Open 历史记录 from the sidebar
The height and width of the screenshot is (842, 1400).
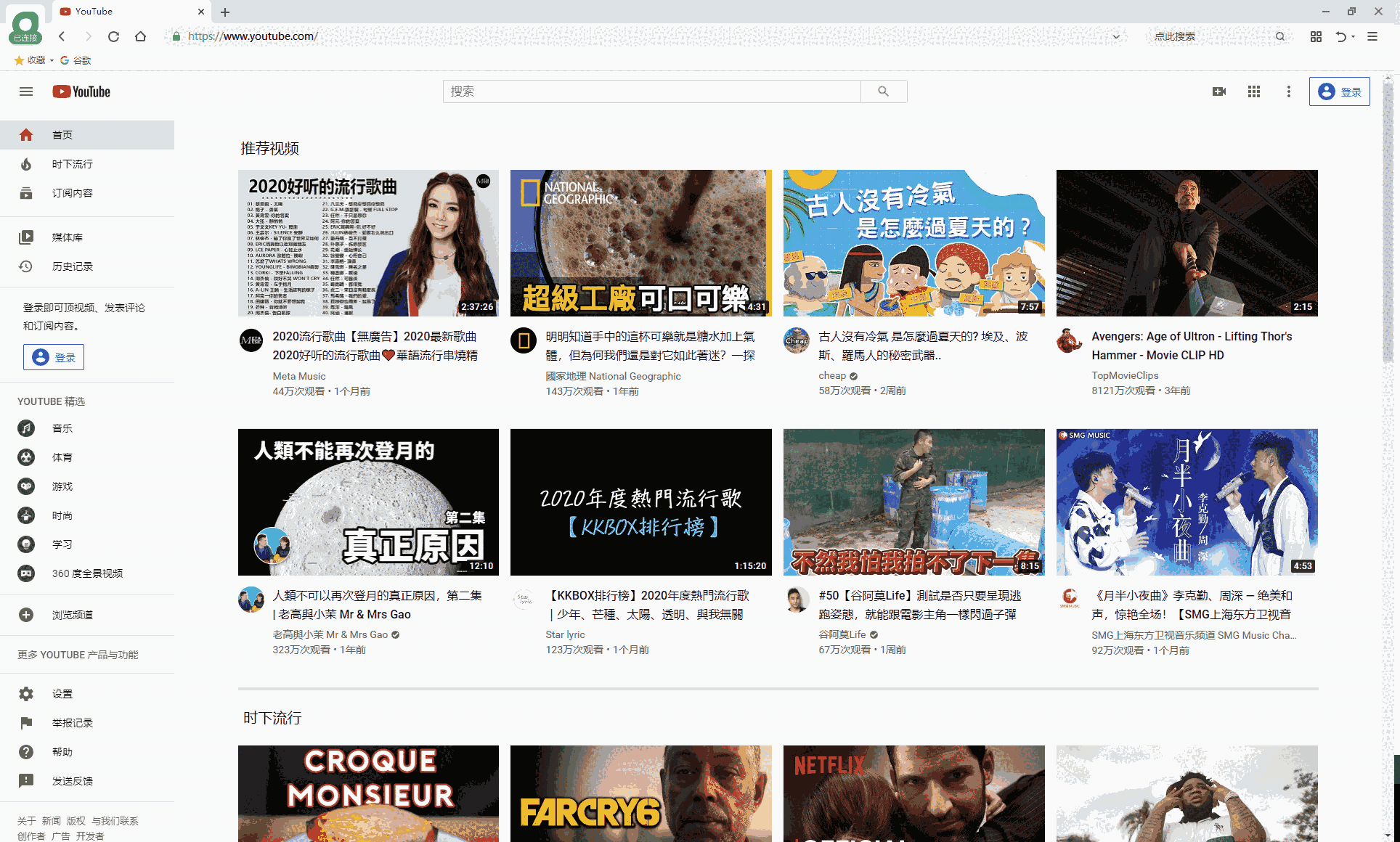tap(73, 266)
